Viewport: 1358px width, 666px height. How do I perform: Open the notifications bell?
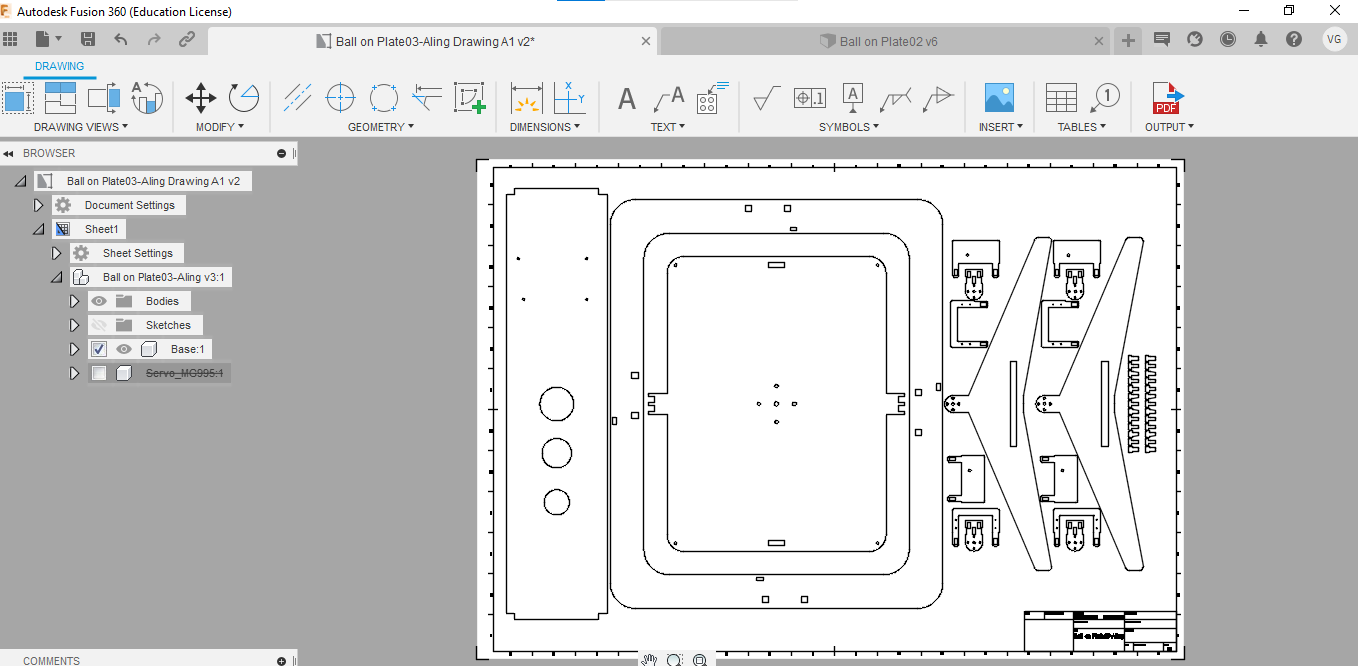click(1261, 39)
